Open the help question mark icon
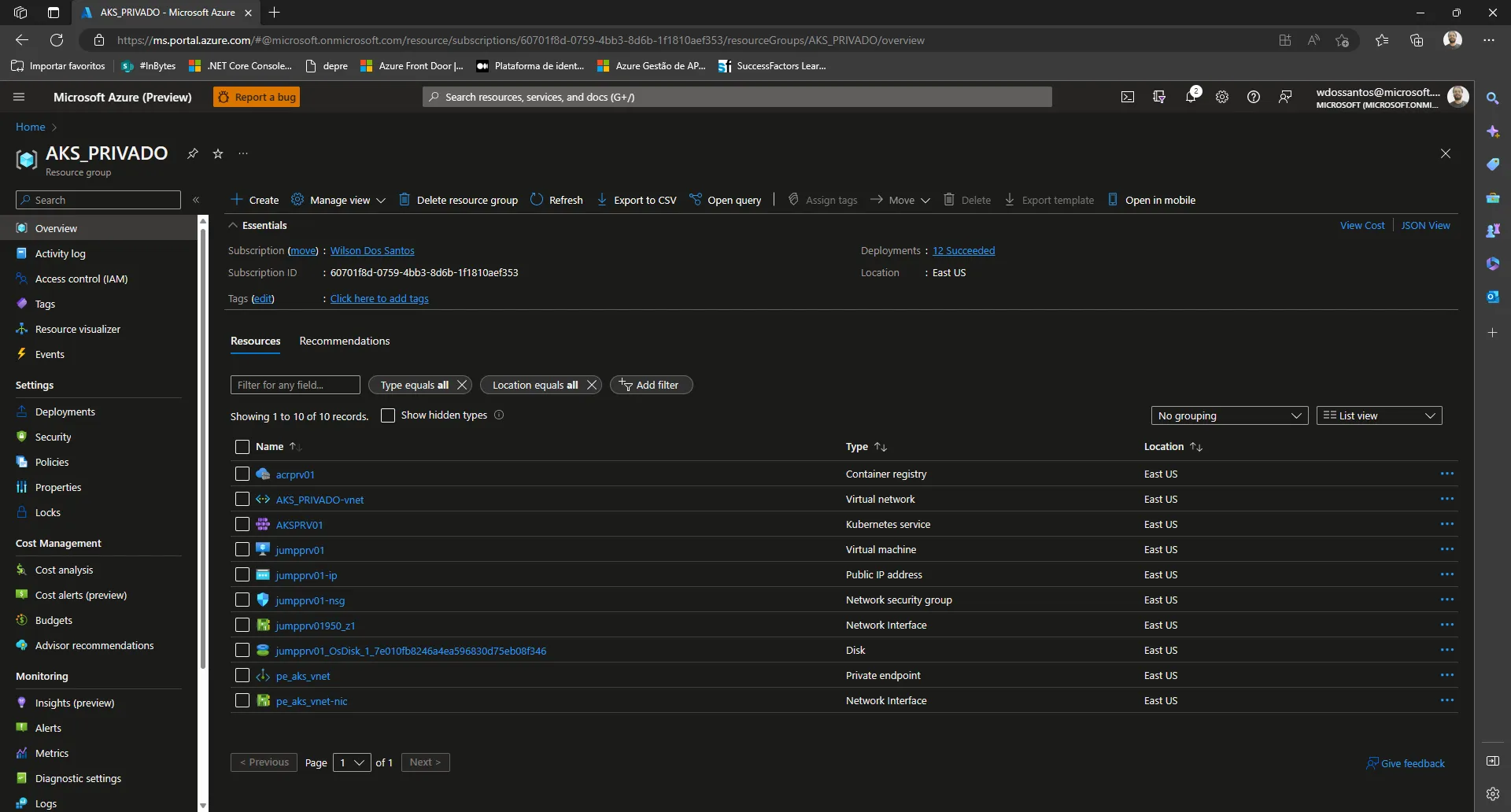The width and height of the screenshot is (1511, 812). click(x=1254, y=97)
